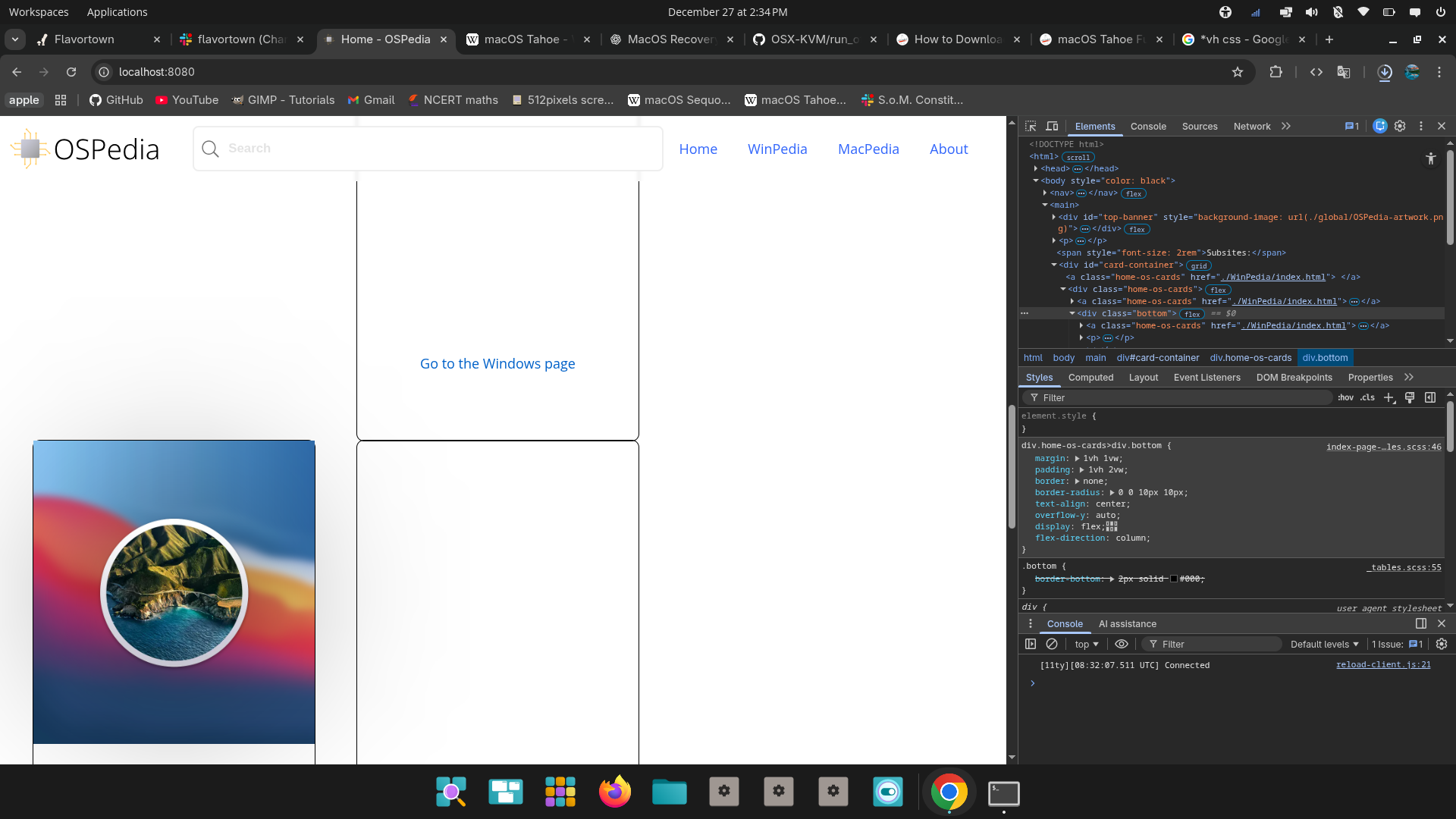Click Go to the Windows page link

pos(497,364)
